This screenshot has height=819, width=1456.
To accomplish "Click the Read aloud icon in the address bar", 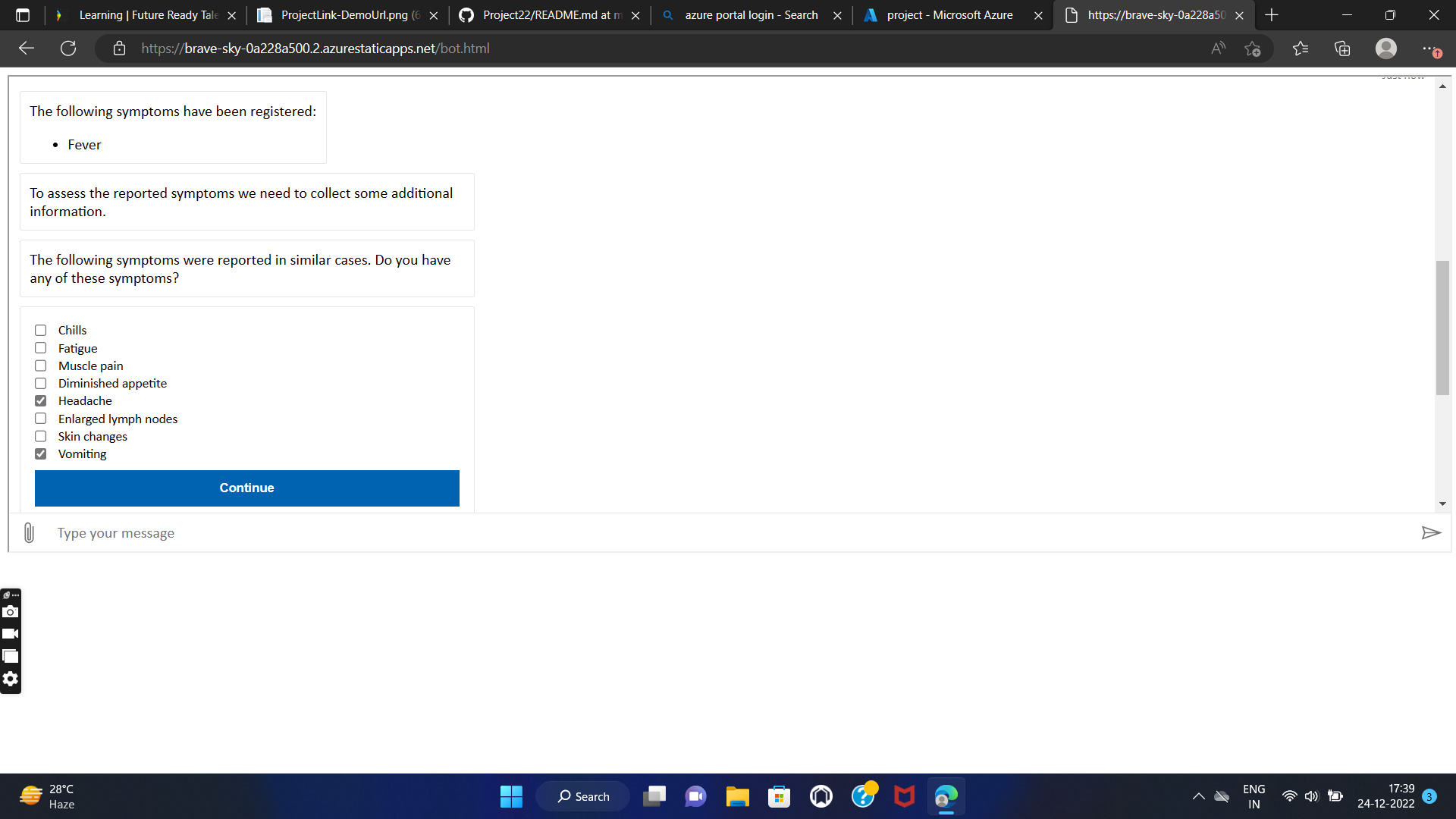I will [x=1218, y=49].
